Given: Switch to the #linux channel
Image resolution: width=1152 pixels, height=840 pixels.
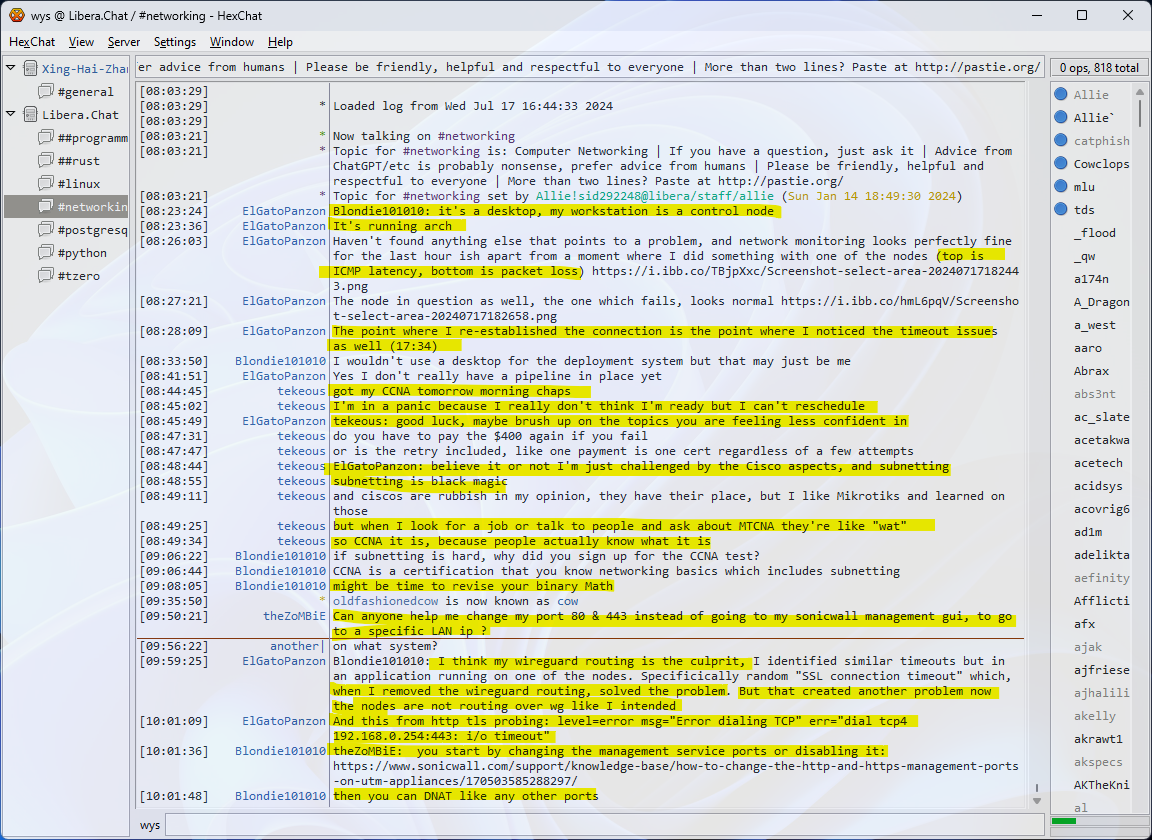Looking at the screenshot, I should 79,184.
